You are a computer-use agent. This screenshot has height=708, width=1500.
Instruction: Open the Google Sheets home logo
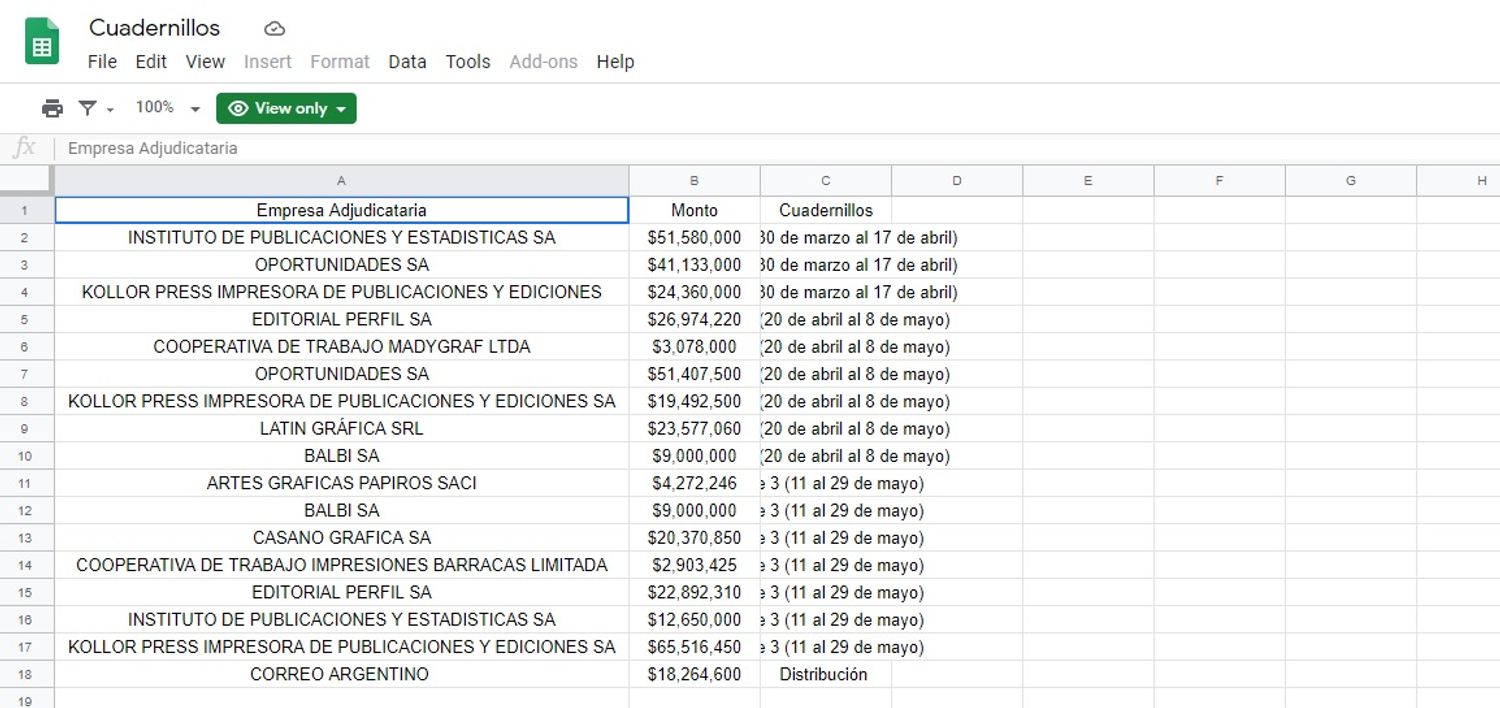coord(42,42)
